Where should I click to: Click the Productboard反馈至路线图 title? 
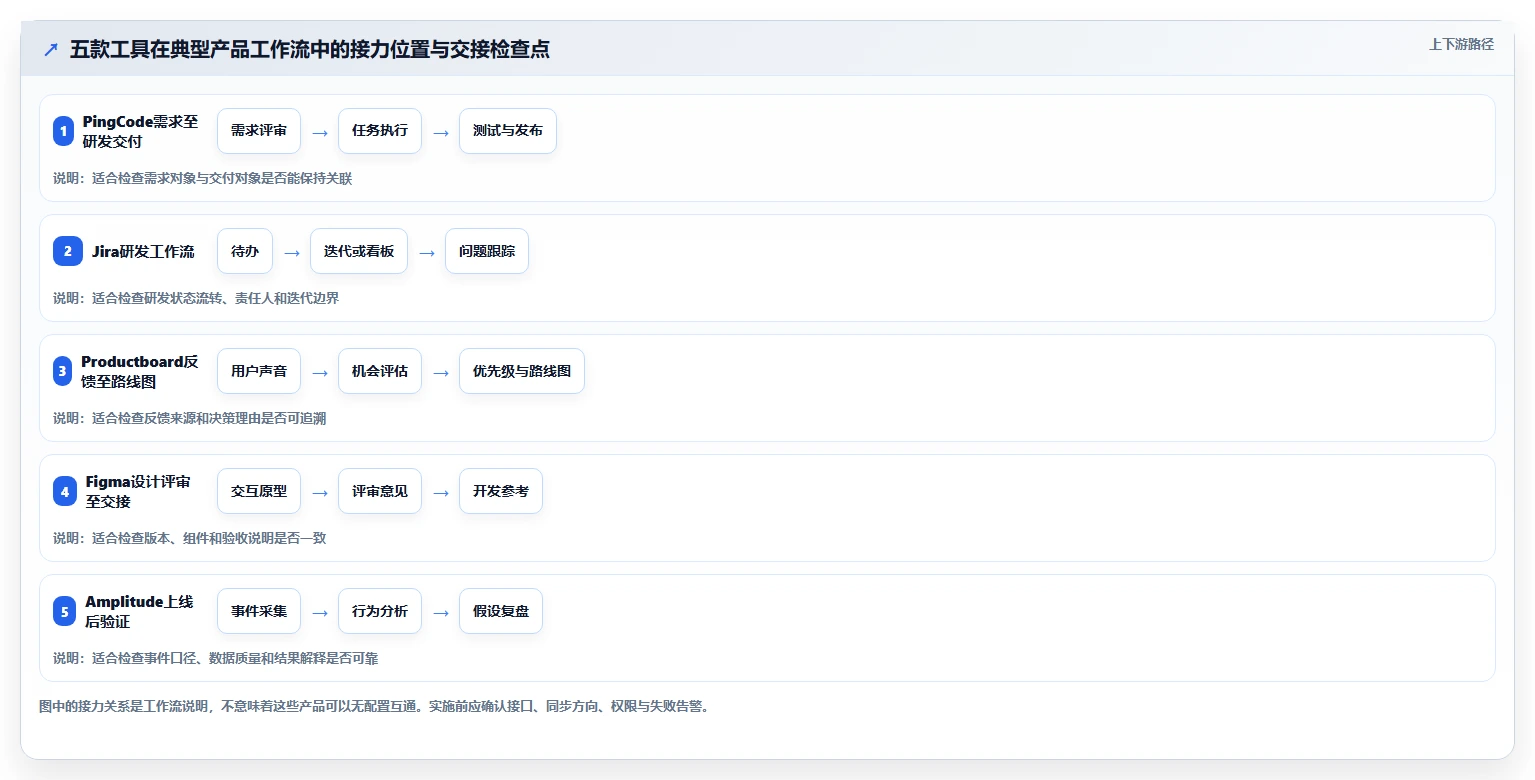coord(140,371)
